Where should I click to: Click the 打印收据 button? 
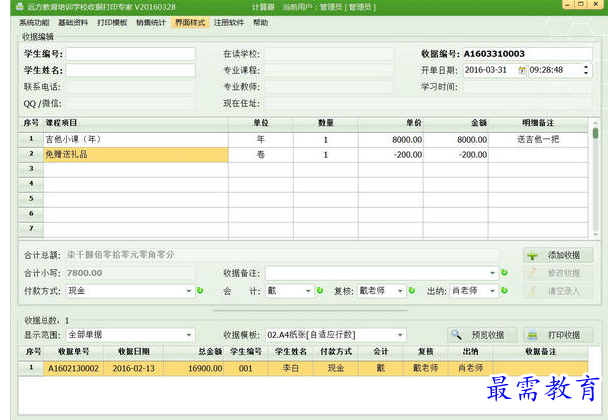558,335
